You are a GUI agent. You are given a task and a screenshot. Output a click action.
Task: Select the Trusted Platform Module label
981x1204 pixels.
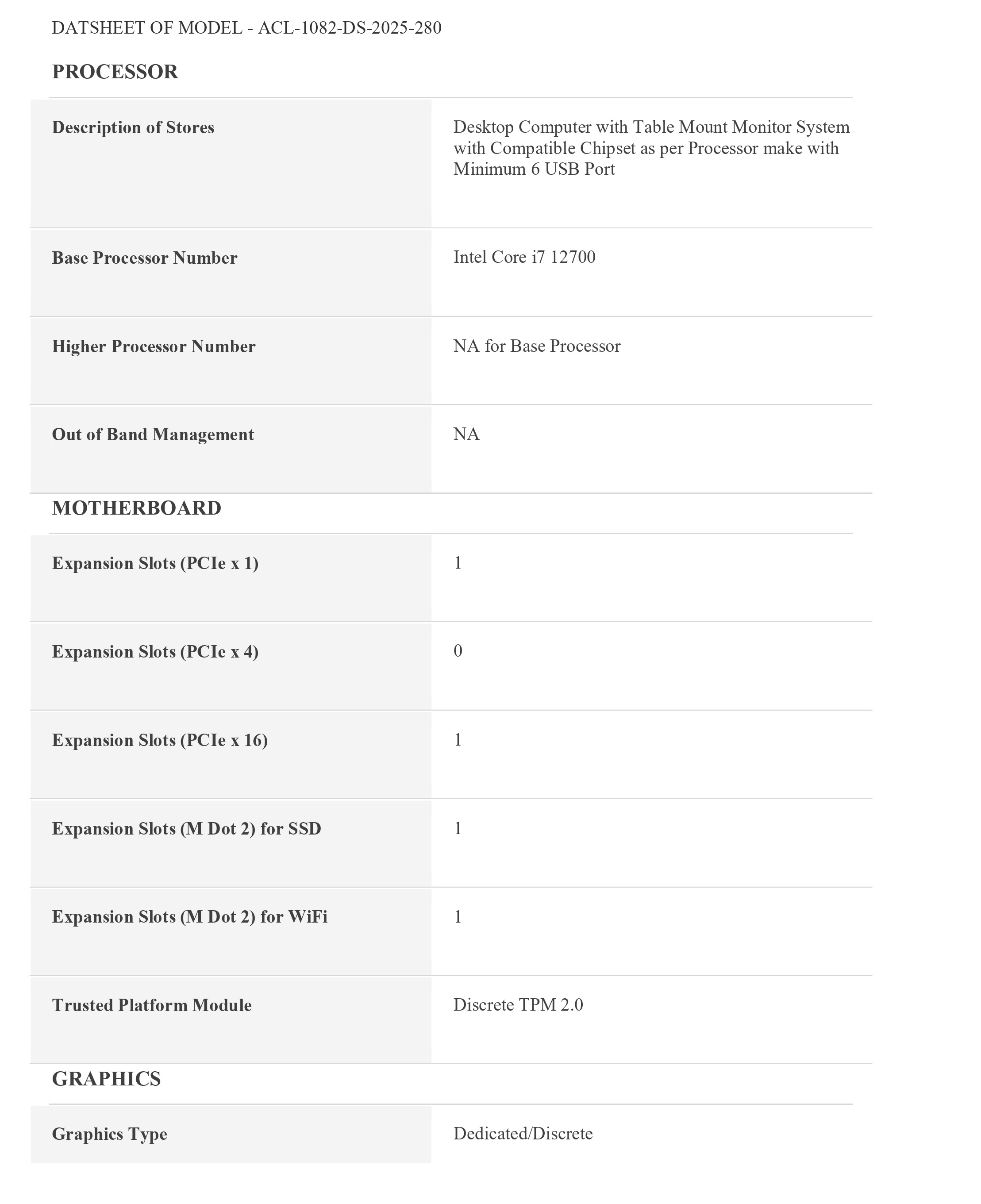(x=151, y=1005)
